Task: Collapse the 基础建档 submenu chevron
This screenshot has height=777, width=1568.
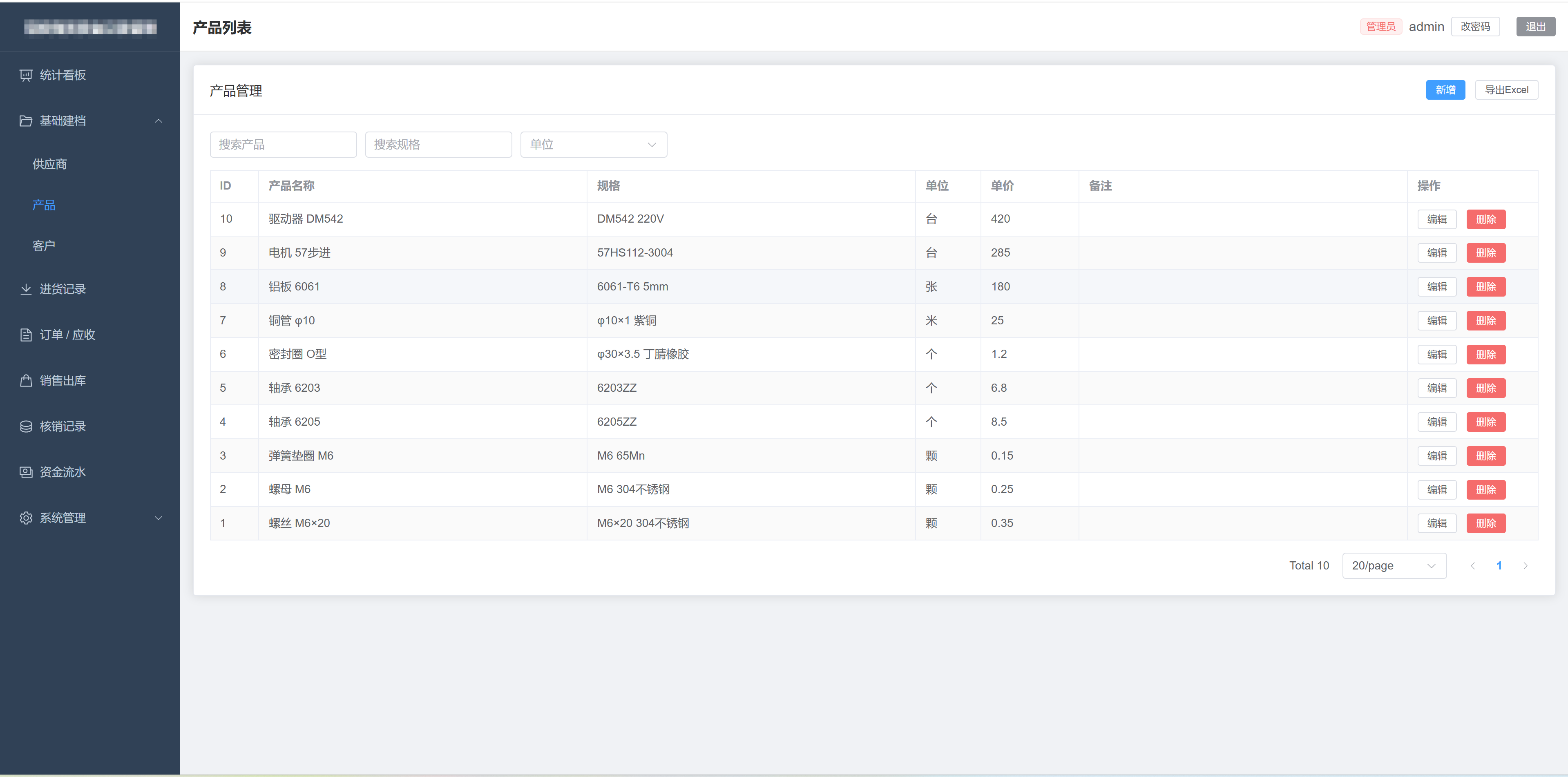Action: [x=158, y=121]
